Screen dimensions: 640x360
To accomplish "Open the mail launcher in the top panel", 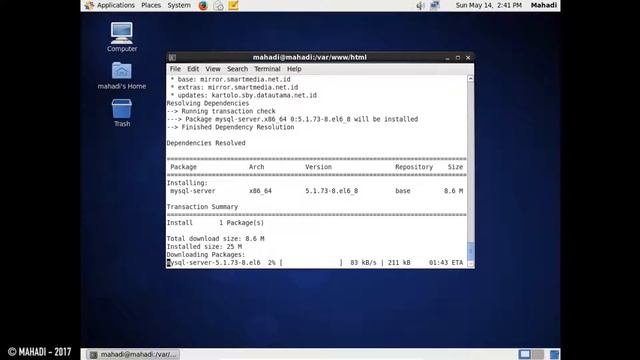I will pos(218,5).
